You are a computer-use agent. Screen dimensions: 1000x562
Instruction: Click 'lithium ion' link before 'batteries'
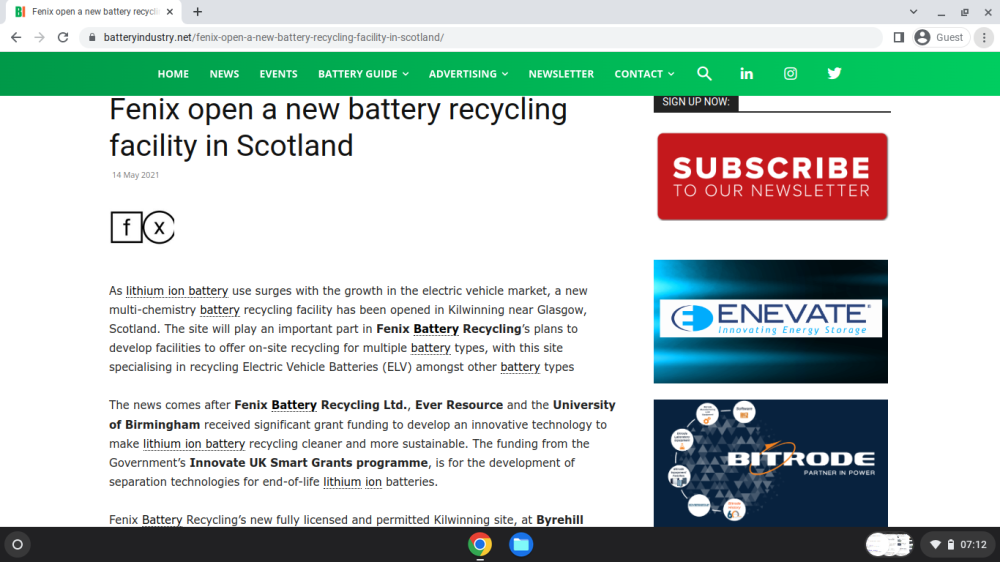[352, 482]
